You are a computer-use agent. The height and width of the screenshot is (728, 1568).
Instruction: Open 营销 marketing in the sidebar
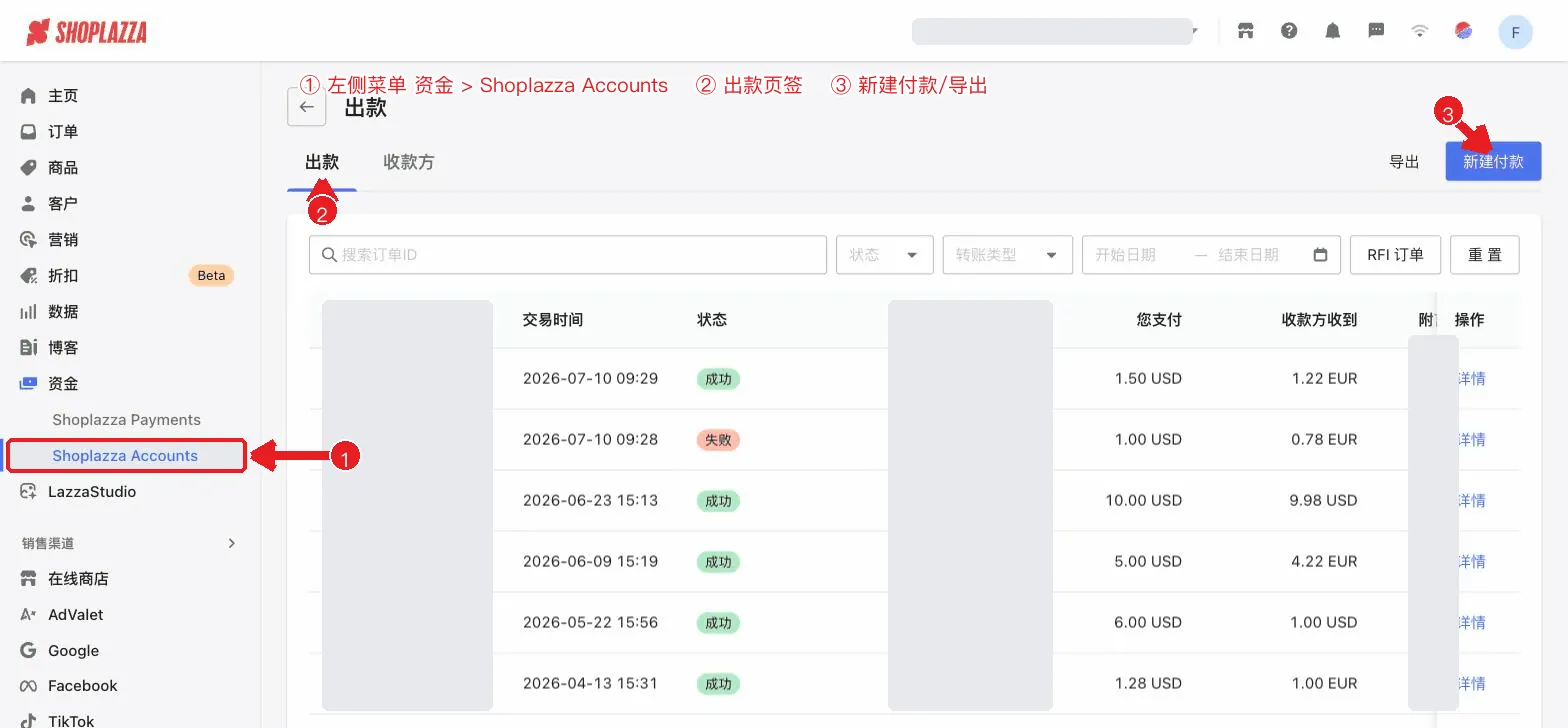[63, 240]
